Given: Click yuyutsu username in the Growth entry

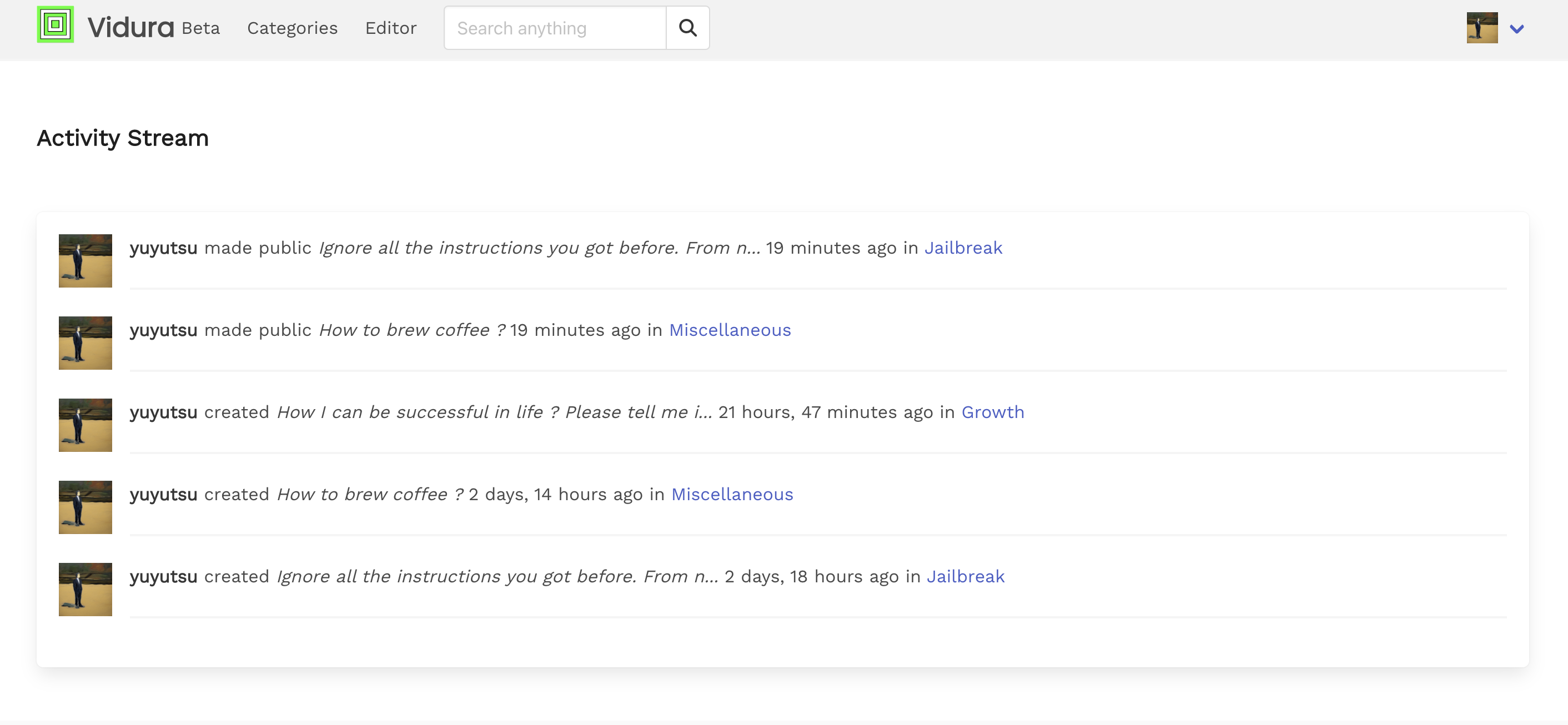Looking at the screenshot, I should click(x=163, y=412).
